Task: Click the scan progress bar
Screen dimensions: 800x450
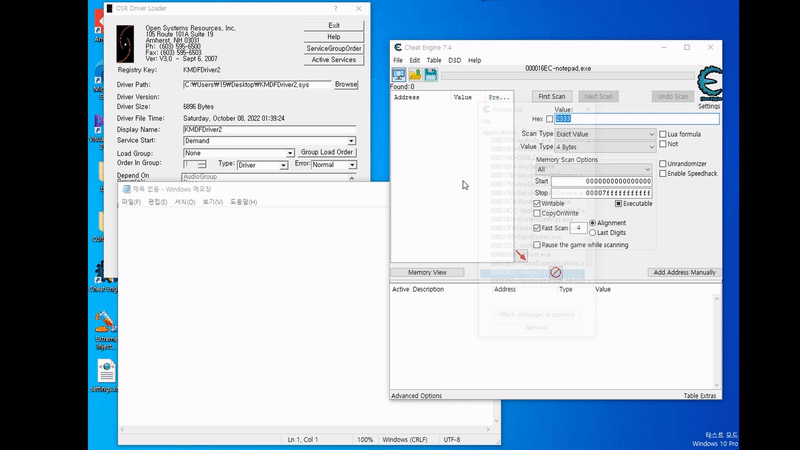Action: pyautogui.click(x=567, y=77)
